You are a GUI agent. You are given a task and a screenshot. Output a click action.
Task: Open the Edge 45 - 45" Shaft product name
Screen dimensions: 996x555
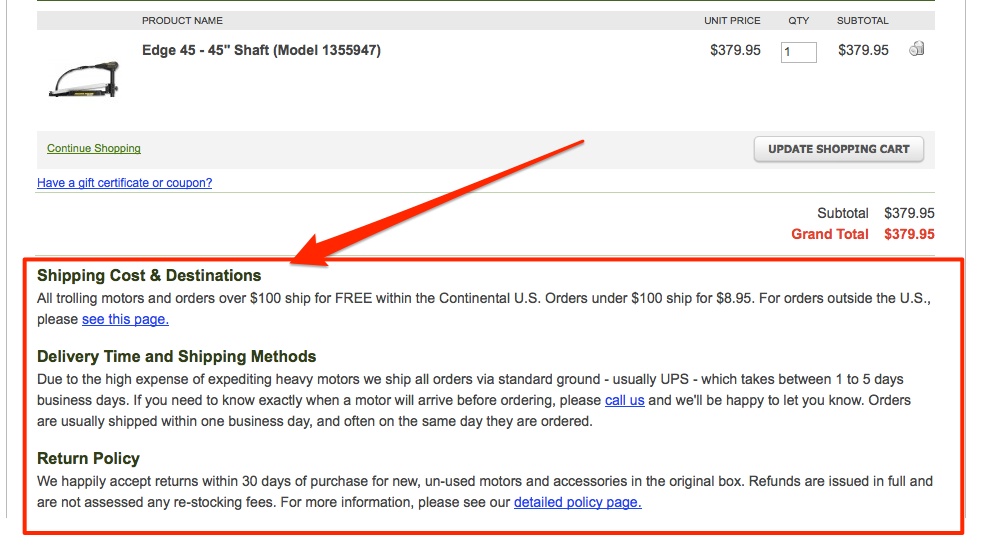pyautogui.click(x=261, y=50)
